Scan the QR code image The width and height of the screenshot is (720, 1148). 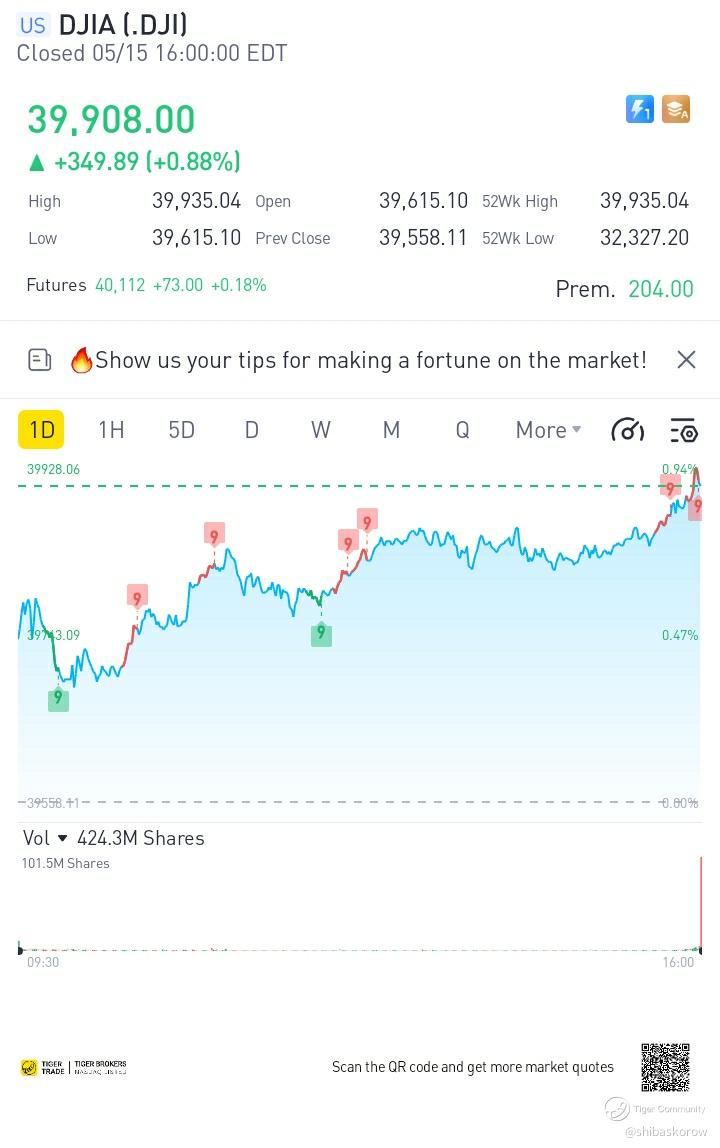[x=666, y=1067]
